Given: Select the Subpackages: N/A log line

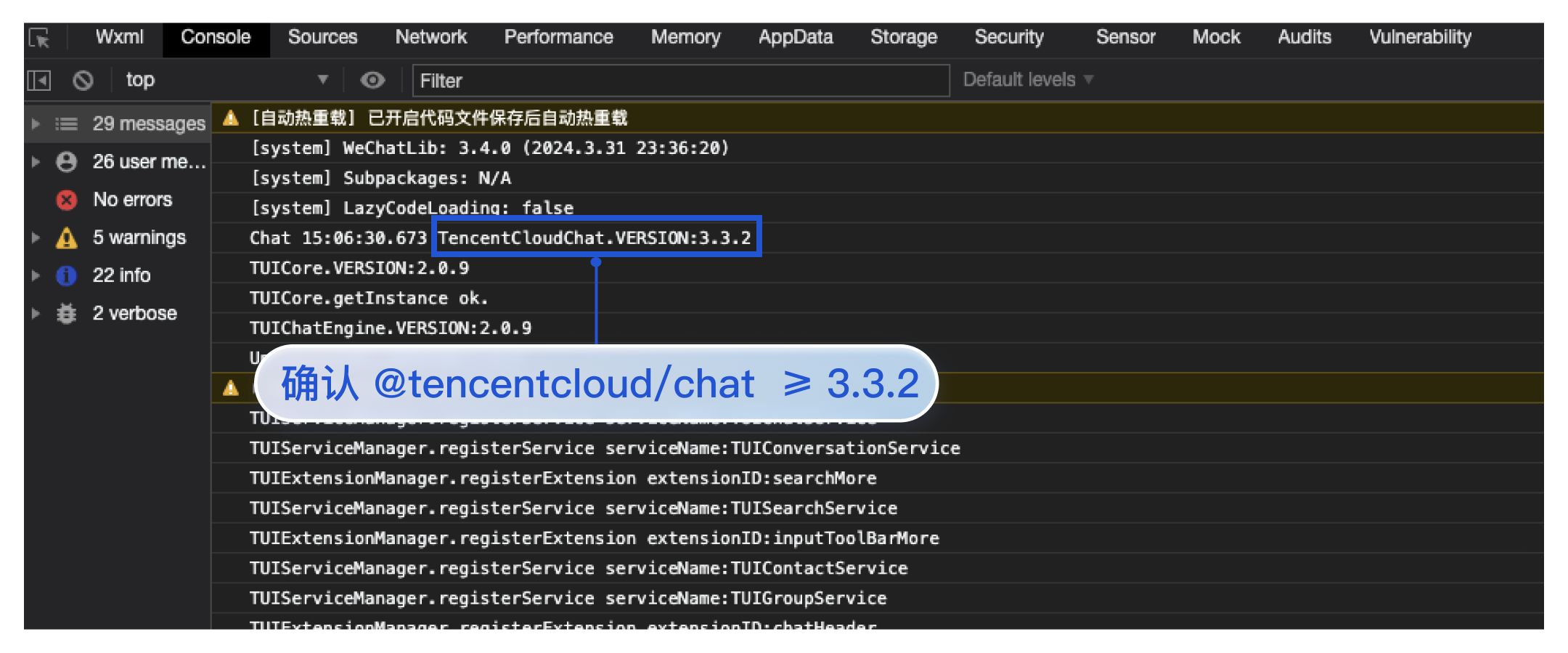Looking at the screenshot, I should 878,178.
